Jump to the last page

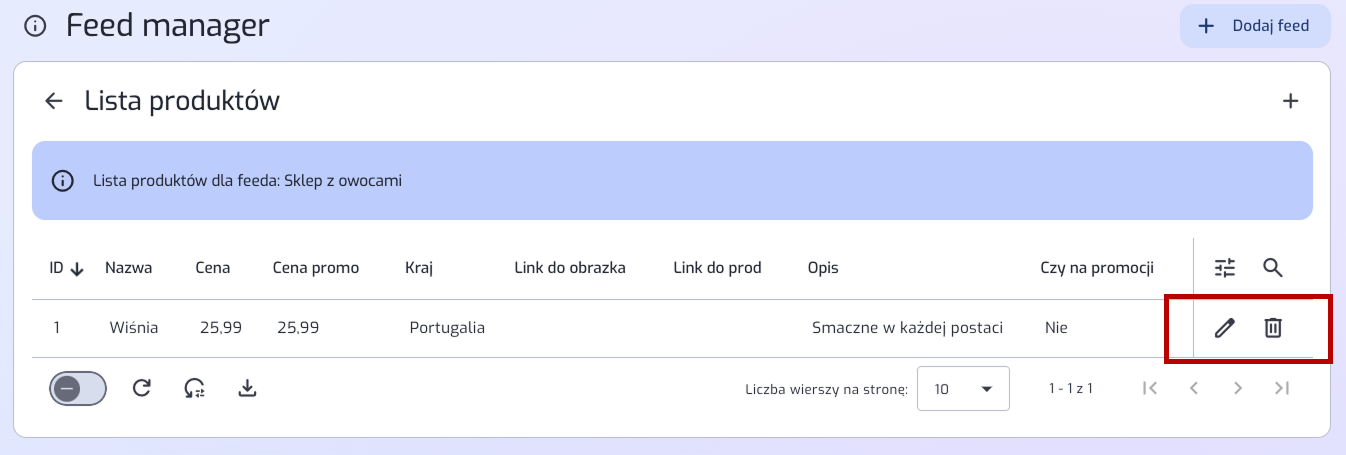[x=1282, y=388]
